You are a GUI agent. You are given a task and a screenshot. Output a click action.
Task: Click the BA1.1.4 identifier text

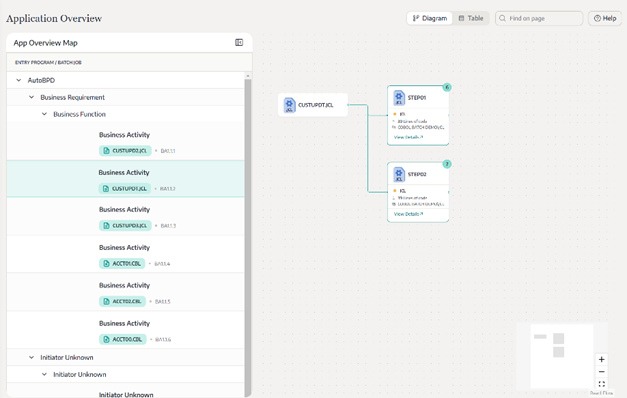pyautogui.click(x=162, y=264)
